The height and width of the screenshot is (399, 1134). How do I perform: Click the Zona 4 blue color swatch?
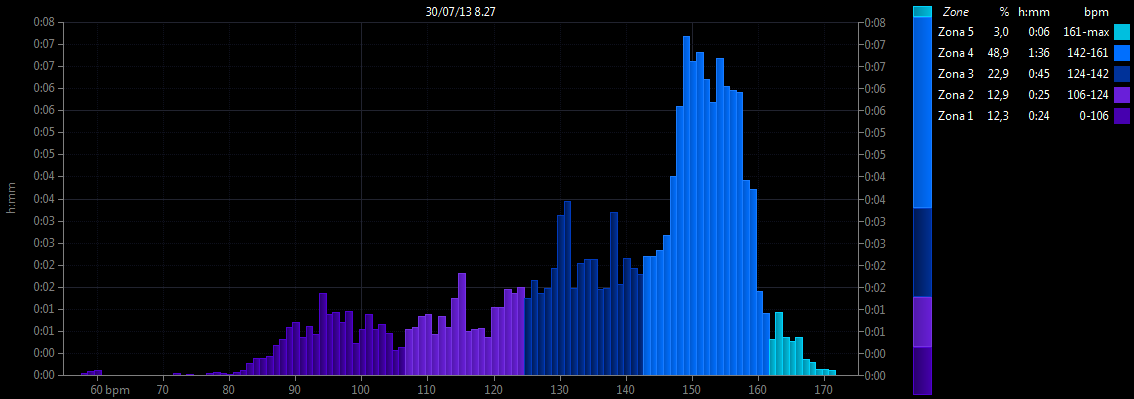1122,53
